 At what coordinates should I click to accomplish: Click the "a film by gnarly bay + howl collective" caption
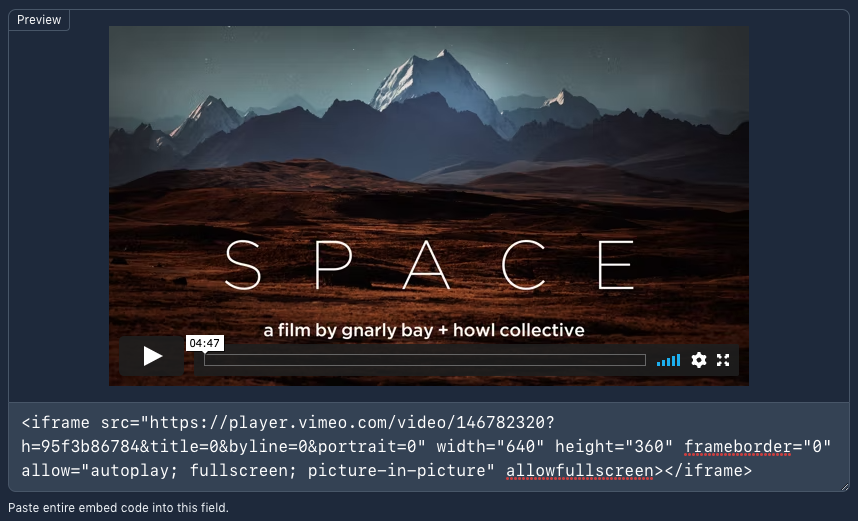pyautogui.click(x=424, y=330)
